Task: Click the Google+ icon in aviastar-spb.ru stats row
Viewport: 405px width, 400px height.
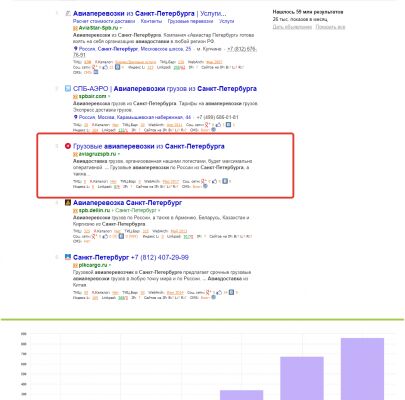Action: pyautogui.click(x=95, y=67)
